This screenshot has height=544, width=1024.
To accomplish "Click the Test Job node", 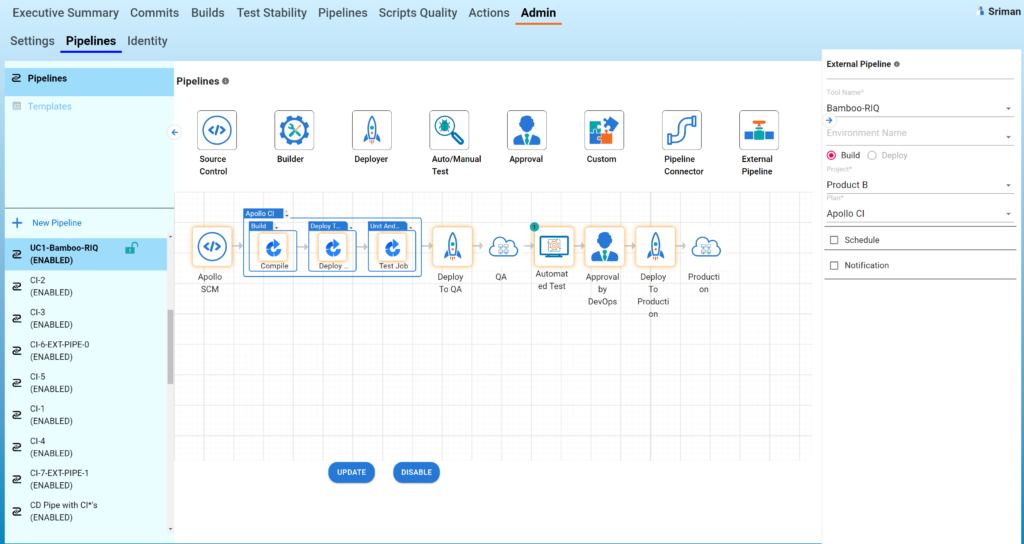I will coord(392,248).
